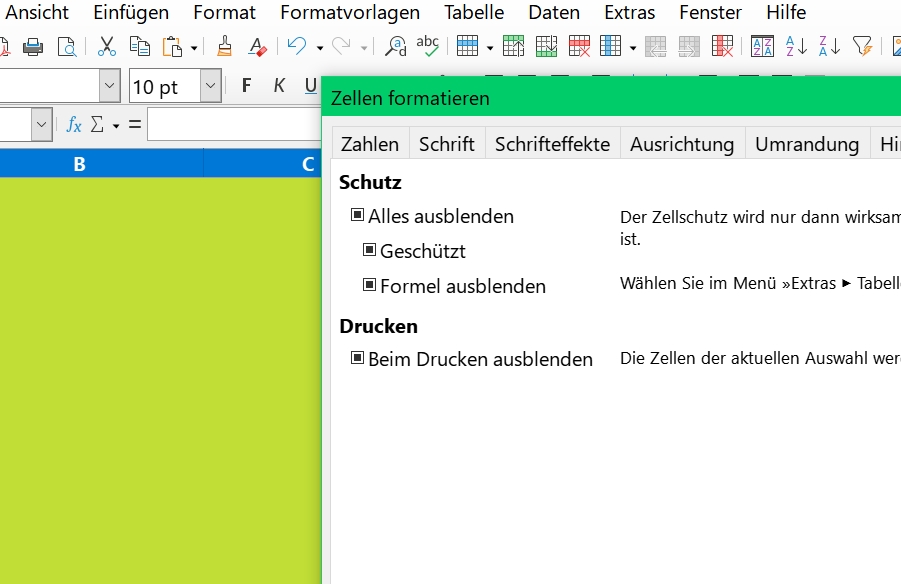Image resolution: width=901 pixels, height=584 pixels.
Task: Open the Formatvorlagen menu
Action: (350, 12)
